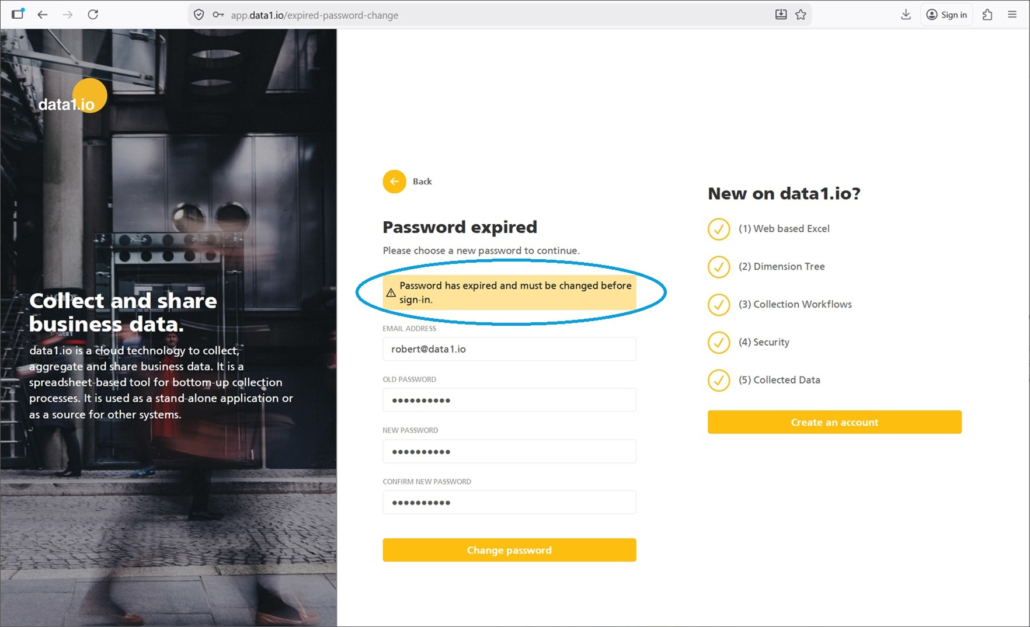Click the saved-password key icon in address bar

(x=218, y=15)
